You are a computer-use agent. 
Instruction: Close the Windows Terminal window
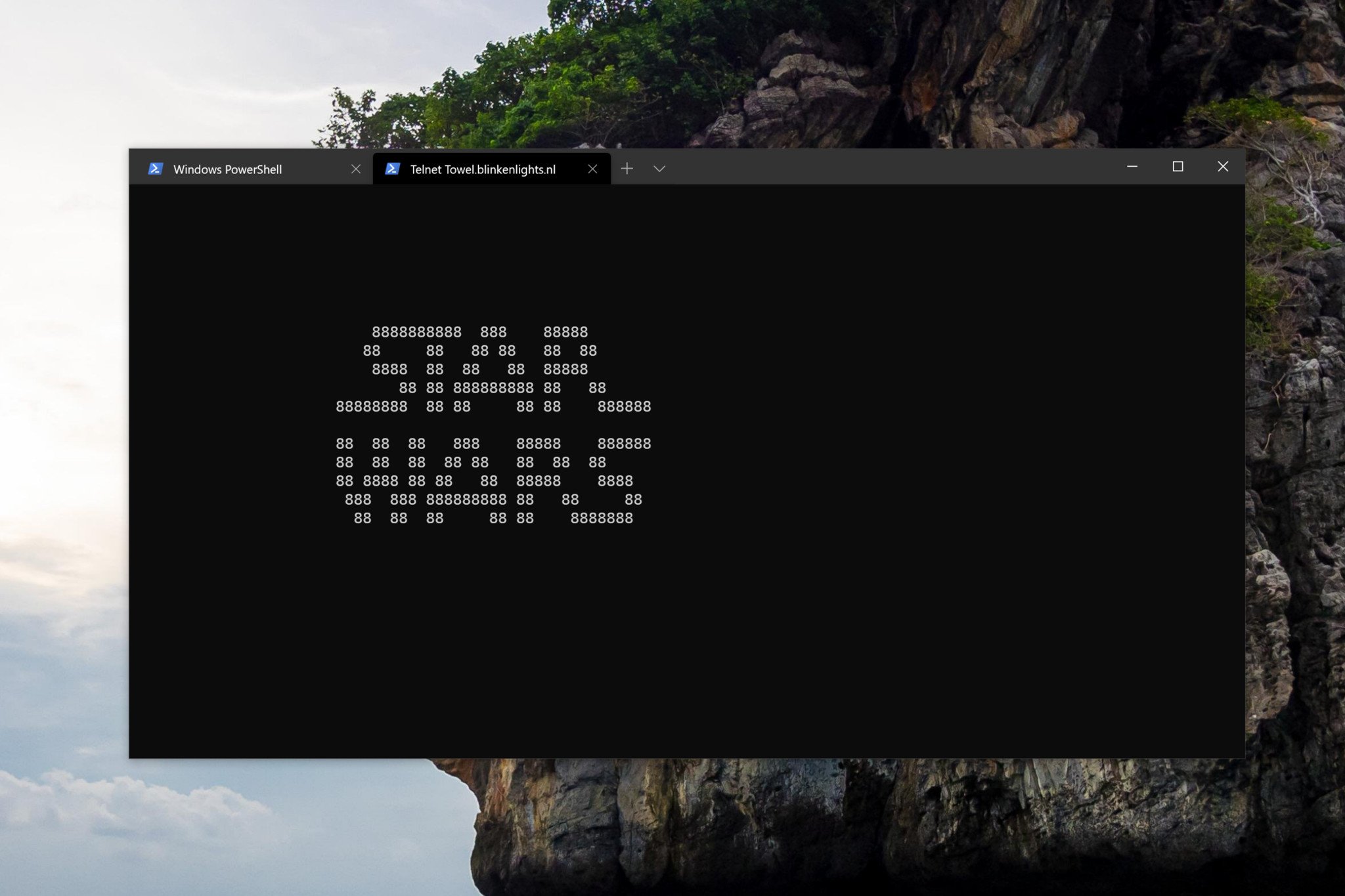1223,167
